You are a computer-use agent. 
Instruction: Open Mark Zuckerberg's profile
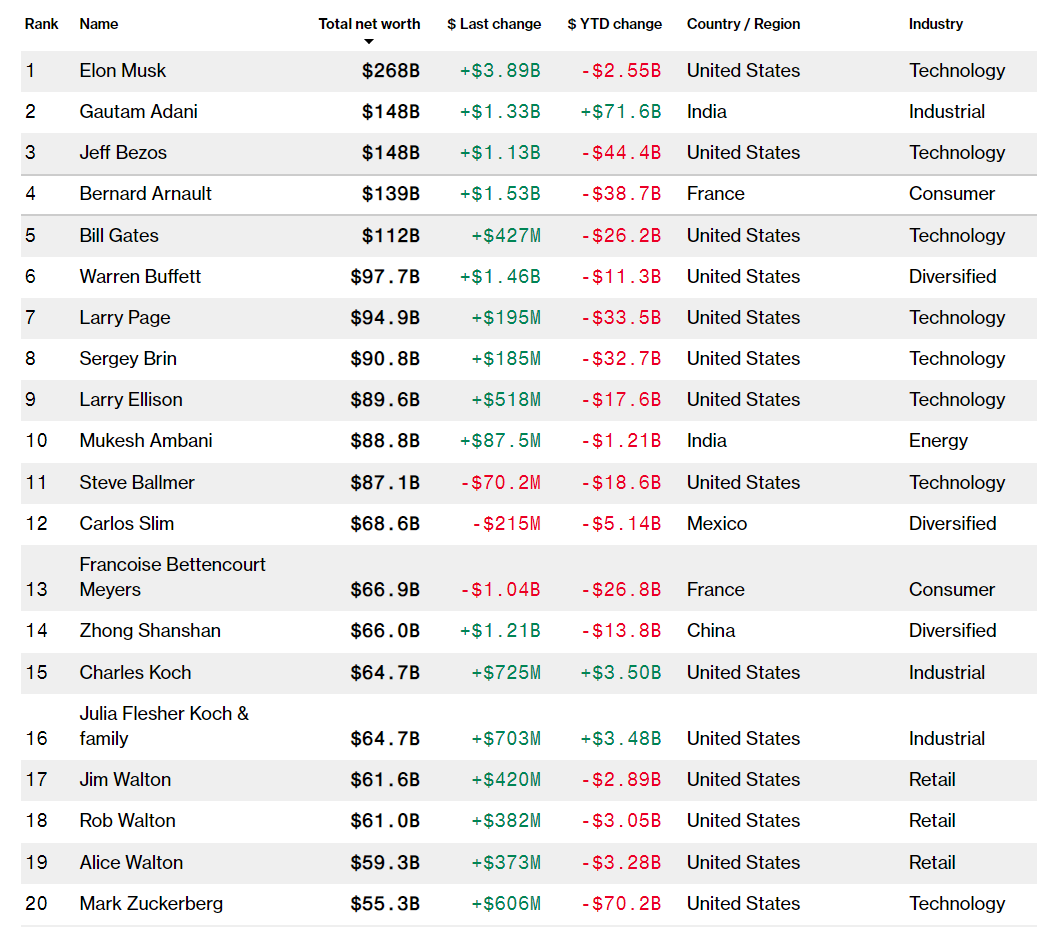(151, 904)
